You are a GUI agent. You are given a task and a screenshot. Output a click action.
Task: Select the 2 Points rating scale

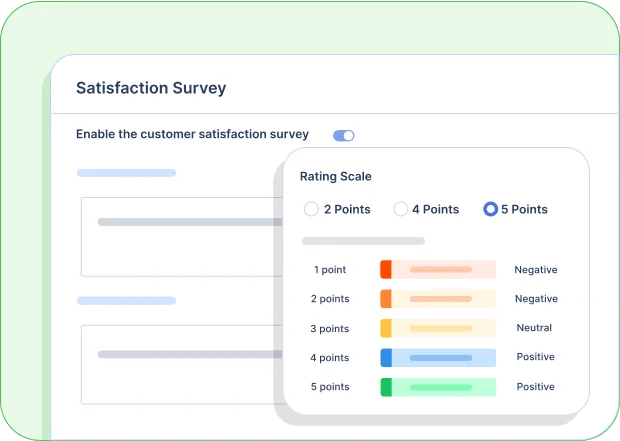(x=312, y=209)
